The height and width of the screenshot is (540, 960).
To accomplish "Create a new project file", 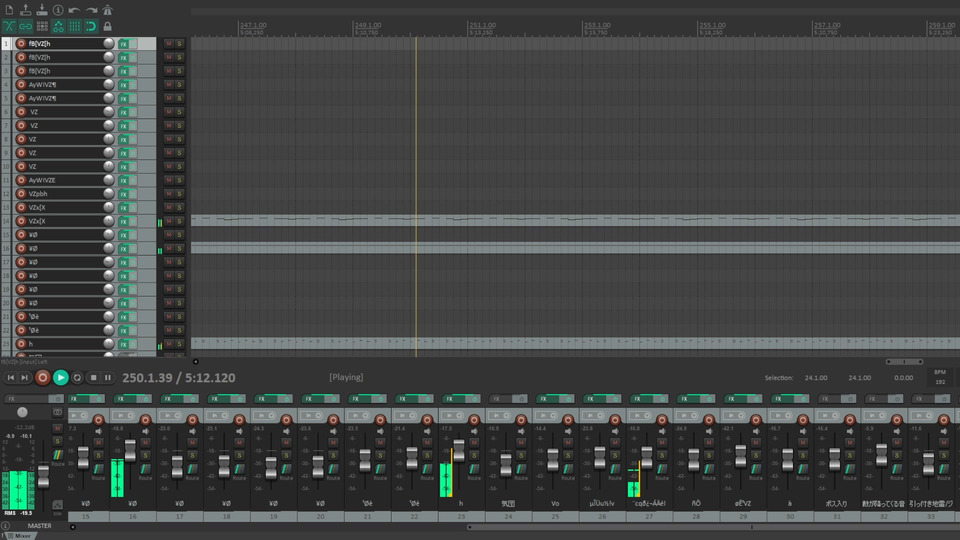I will (9, 10).
